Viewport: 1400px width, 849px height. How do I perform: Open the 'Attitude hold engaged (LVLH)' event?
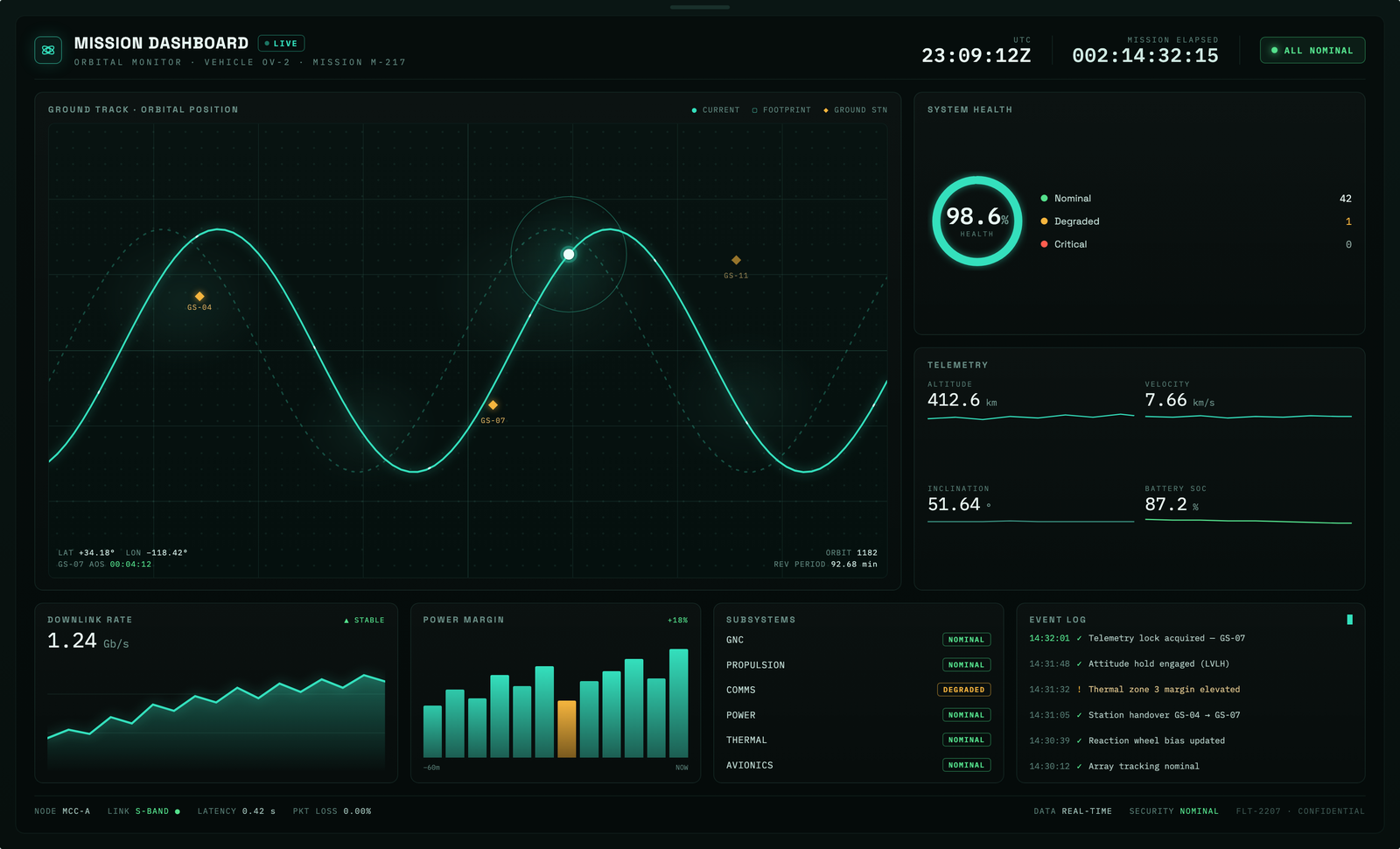[1191, 663]
